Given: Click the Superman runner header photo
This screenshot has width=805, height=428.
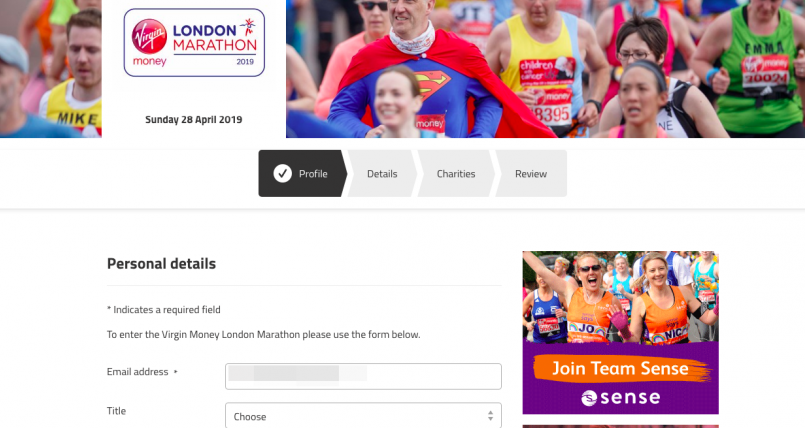Looking at the screenshot, I should (545, 69).
